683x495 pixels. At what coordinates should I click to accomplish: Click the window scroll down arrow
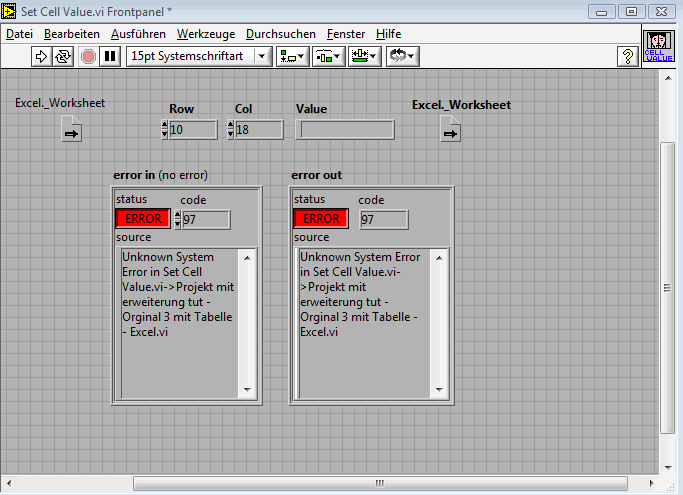pos(668,468)
